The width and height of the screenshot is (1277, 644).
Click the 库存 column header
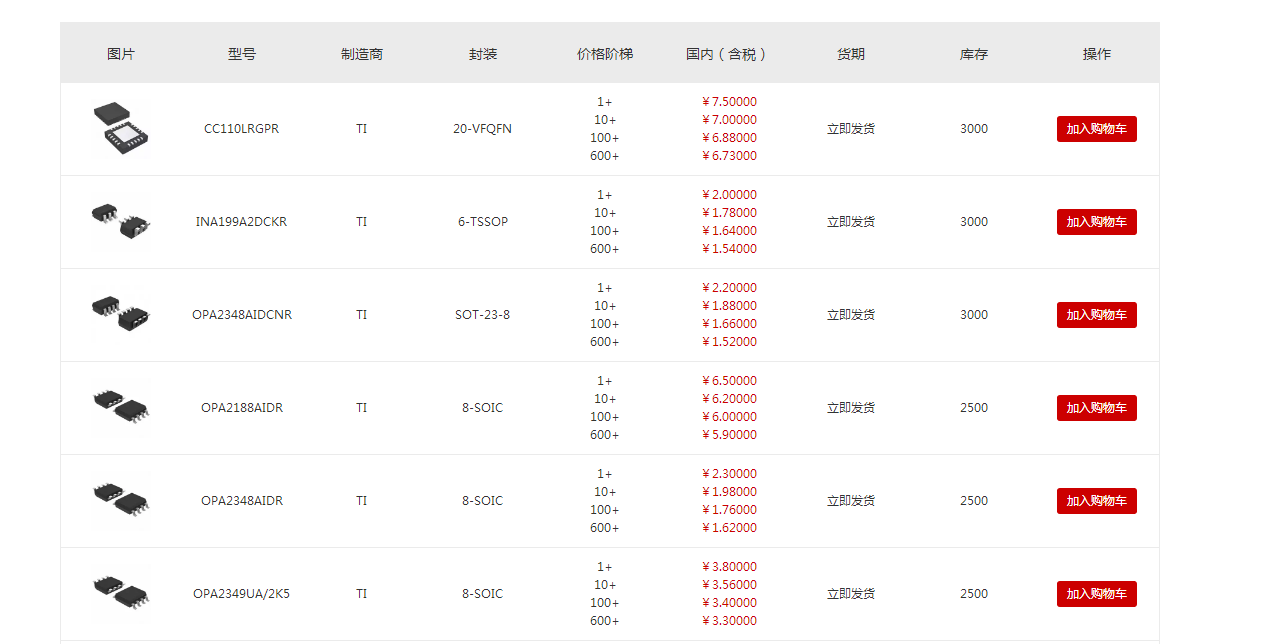(973, 54)
